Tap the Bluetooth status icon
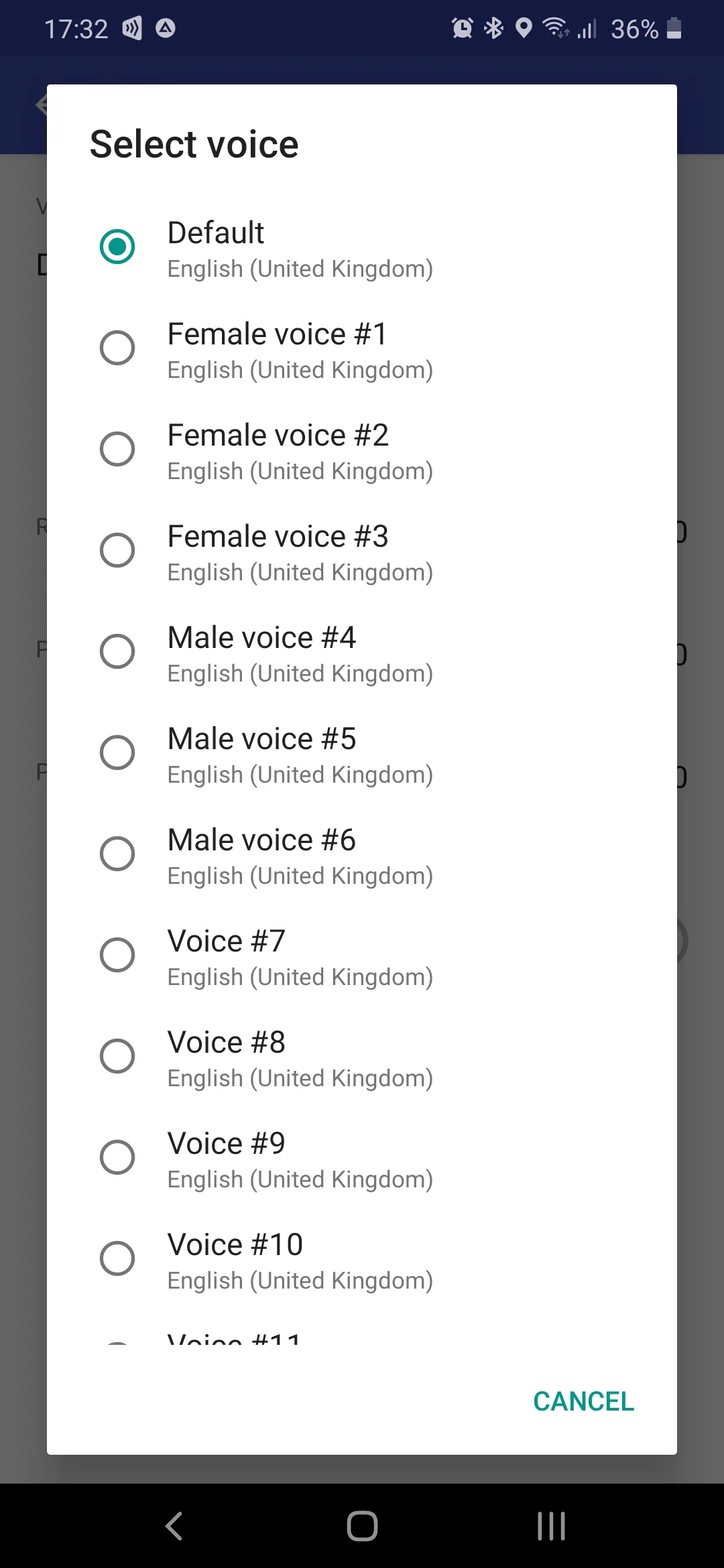Image resolution: width=724 pixels, height=1568 pixels. pos(494,28)
